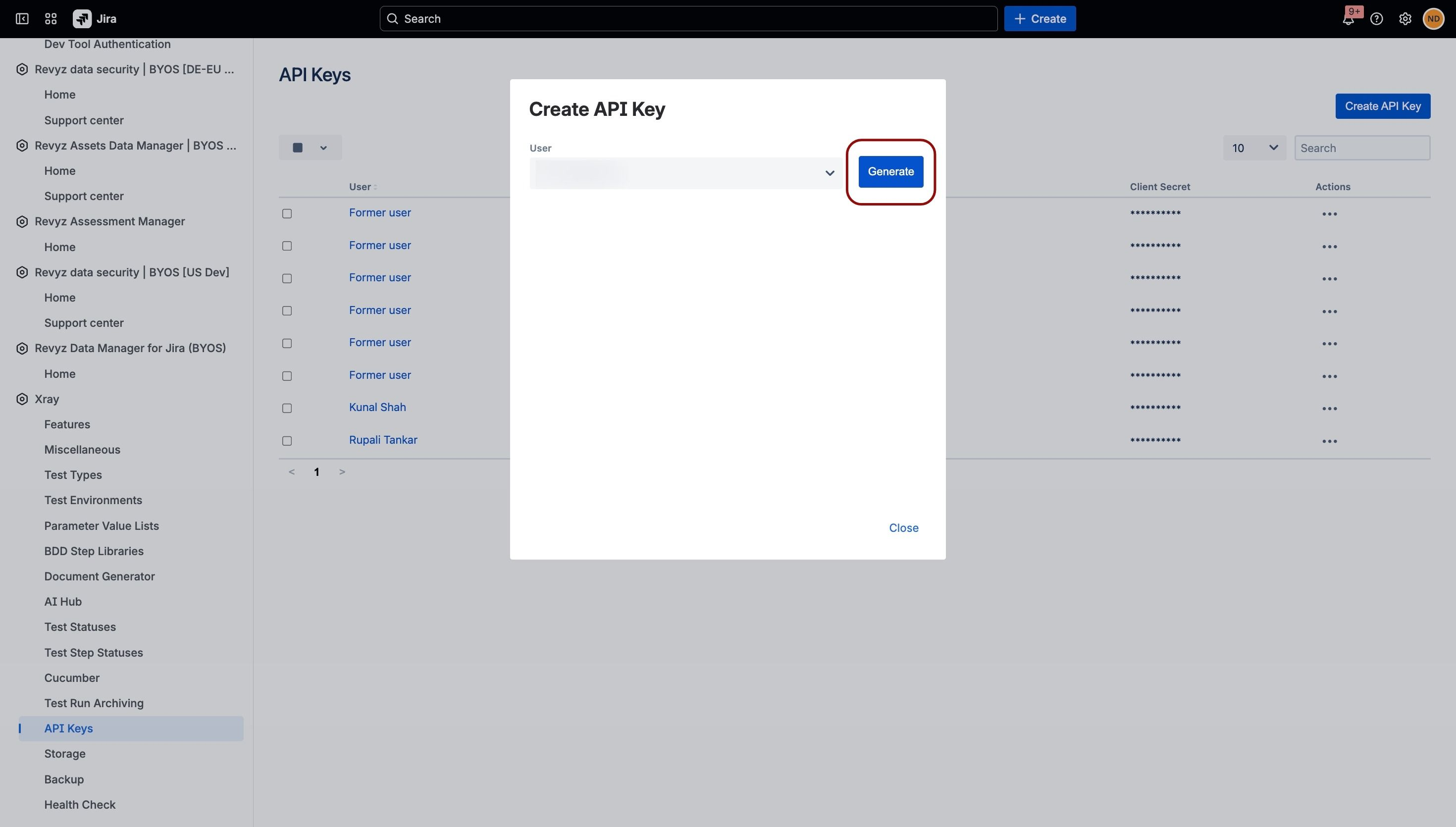The width and height of the screenshot is (1456, 827).
Task: Open the settings gear icon
Action: pyautogui.click(x=1405, y=19)
